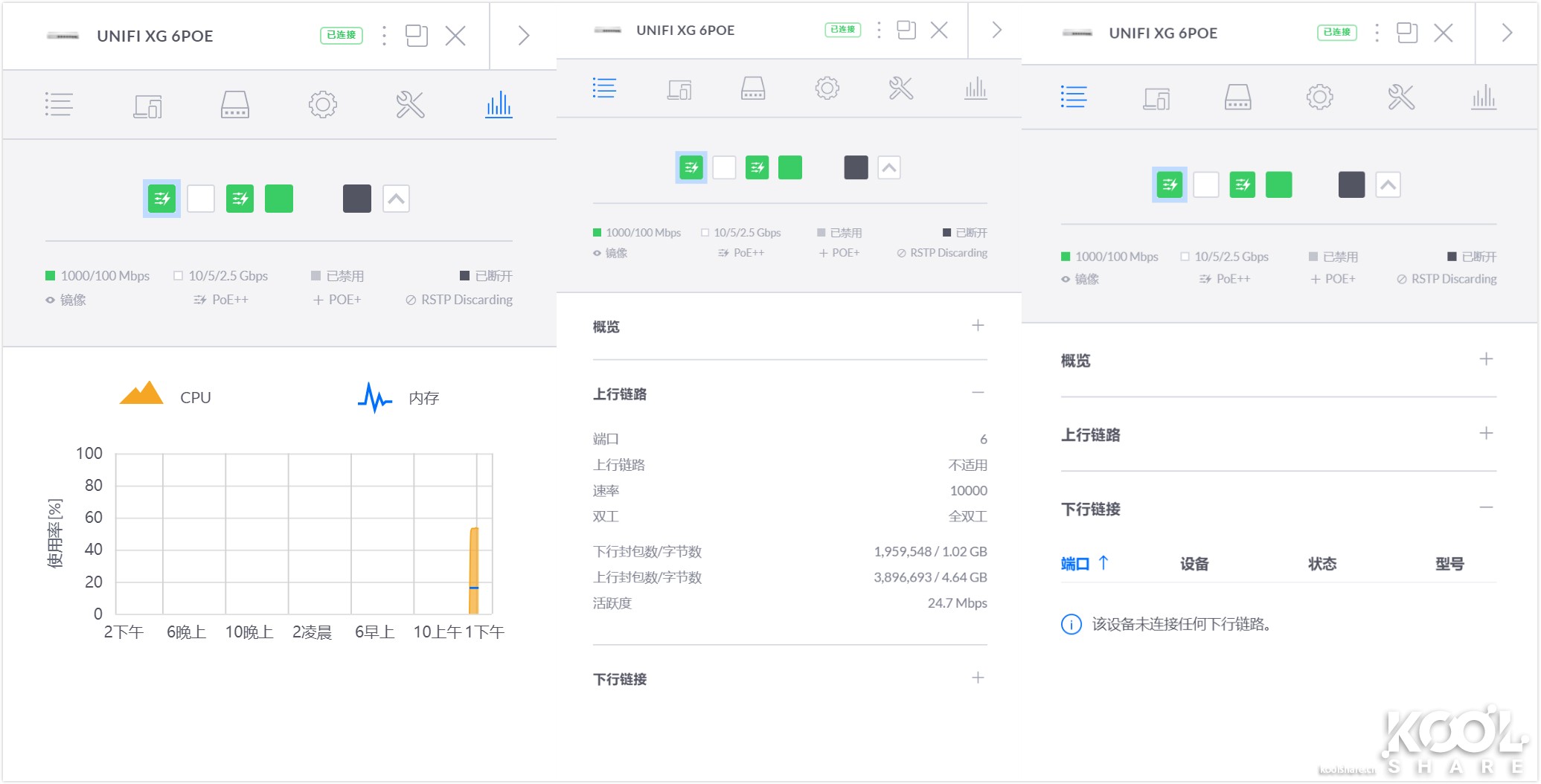The height and width of the screenshot is (784, 1541).
Task: Open the clients icon in third panel
Action: (x=1156, y=97)
